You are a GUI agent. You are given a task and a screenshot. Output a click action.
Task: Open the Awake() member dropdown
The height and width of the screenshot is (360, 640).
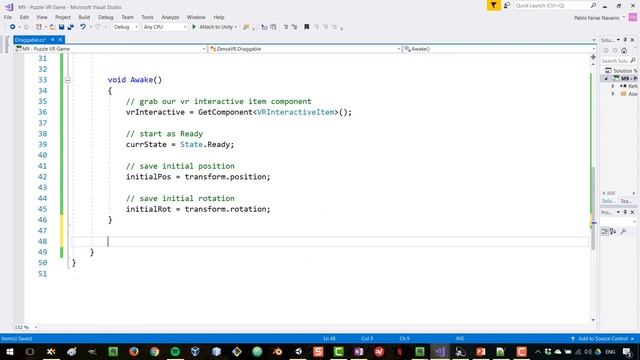tap(499, 49)
